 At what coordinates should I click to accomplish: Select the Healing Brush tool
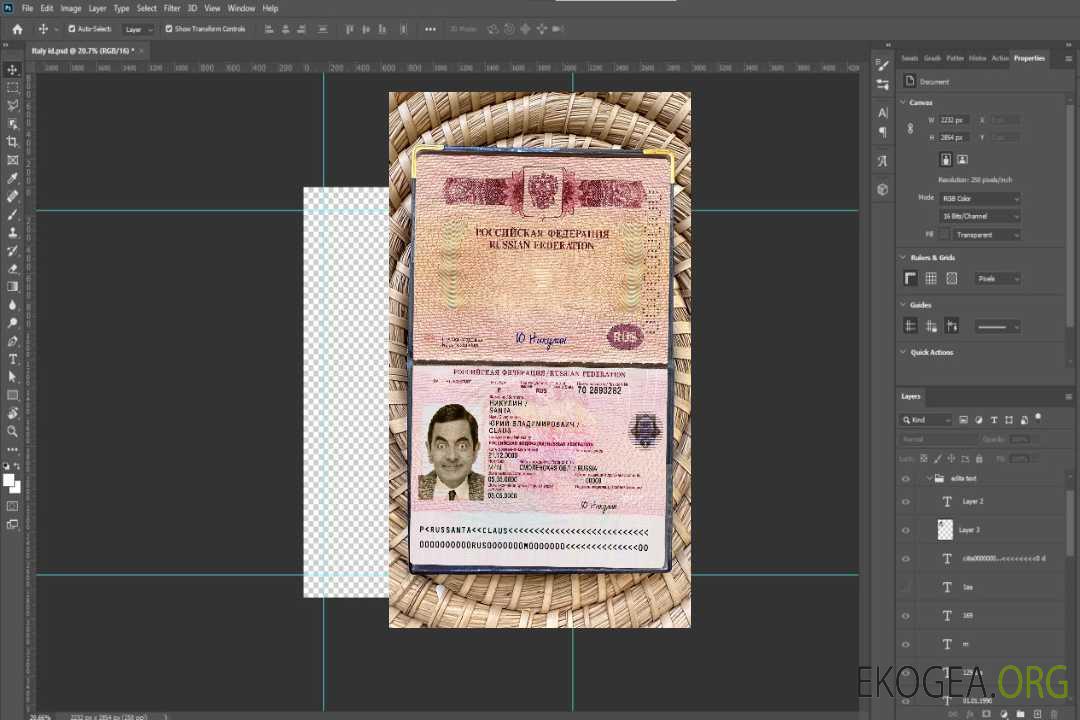(x=12, y=196)
